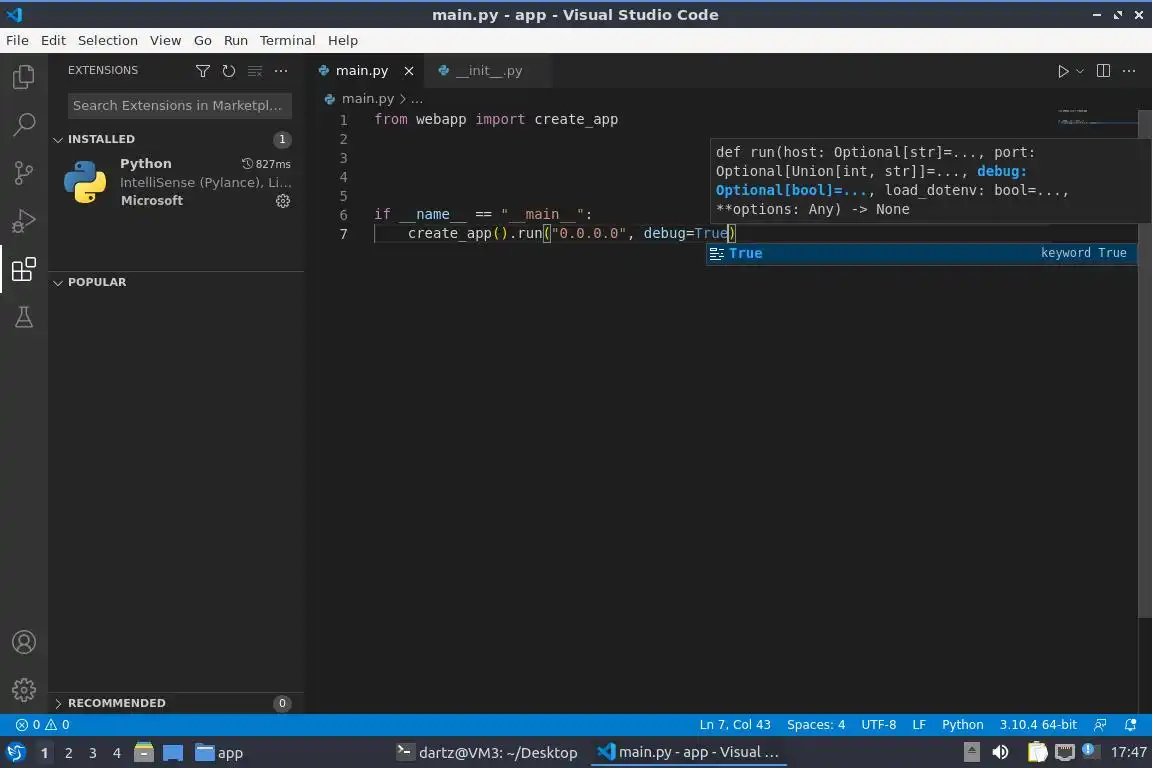Open status bar feedback icon
This screenshot has width=1152, height=768.
pyautogui.click(x=1100, y=725)
